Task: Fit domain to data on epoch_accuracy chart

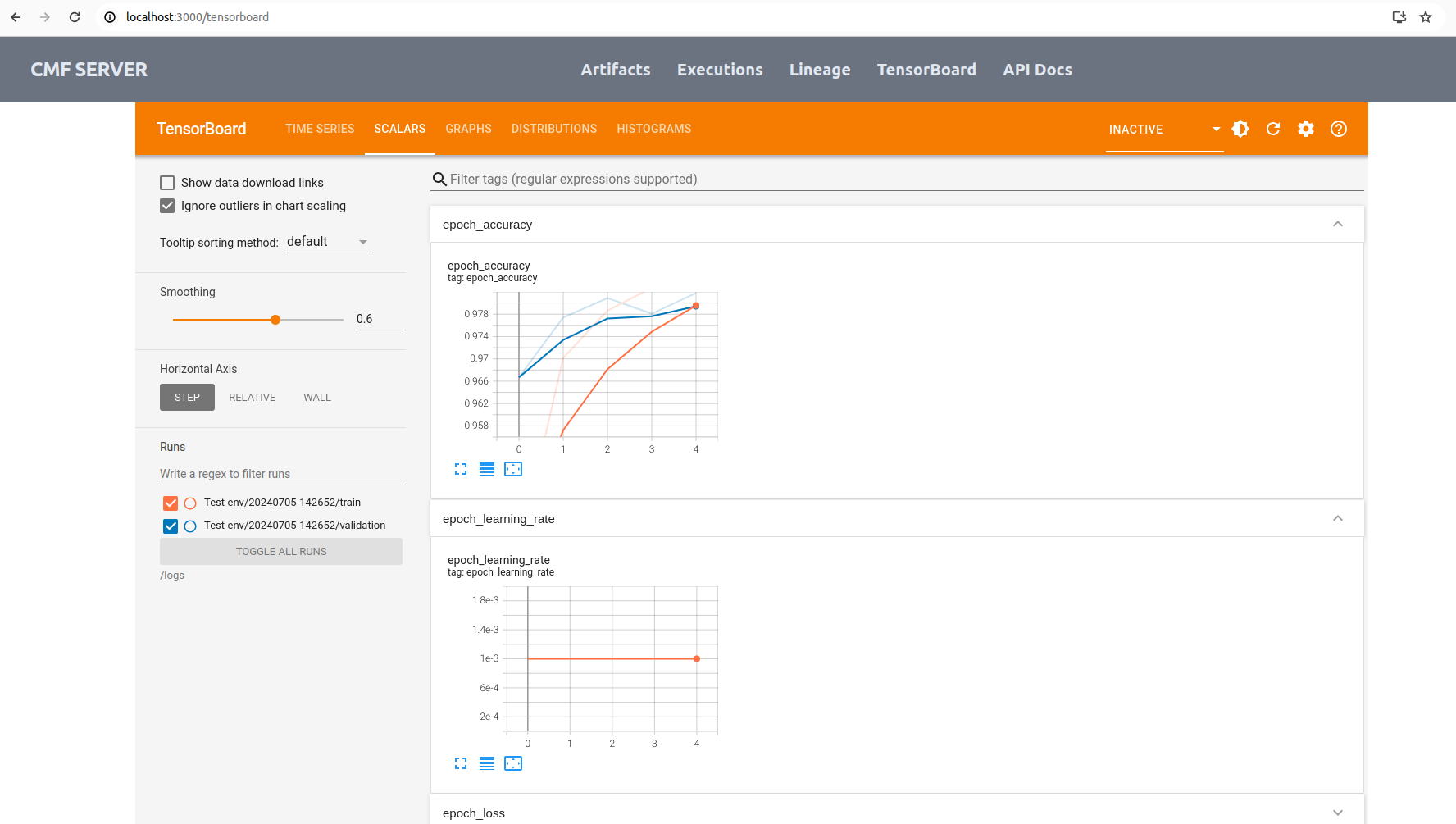Action: (513, 469)
